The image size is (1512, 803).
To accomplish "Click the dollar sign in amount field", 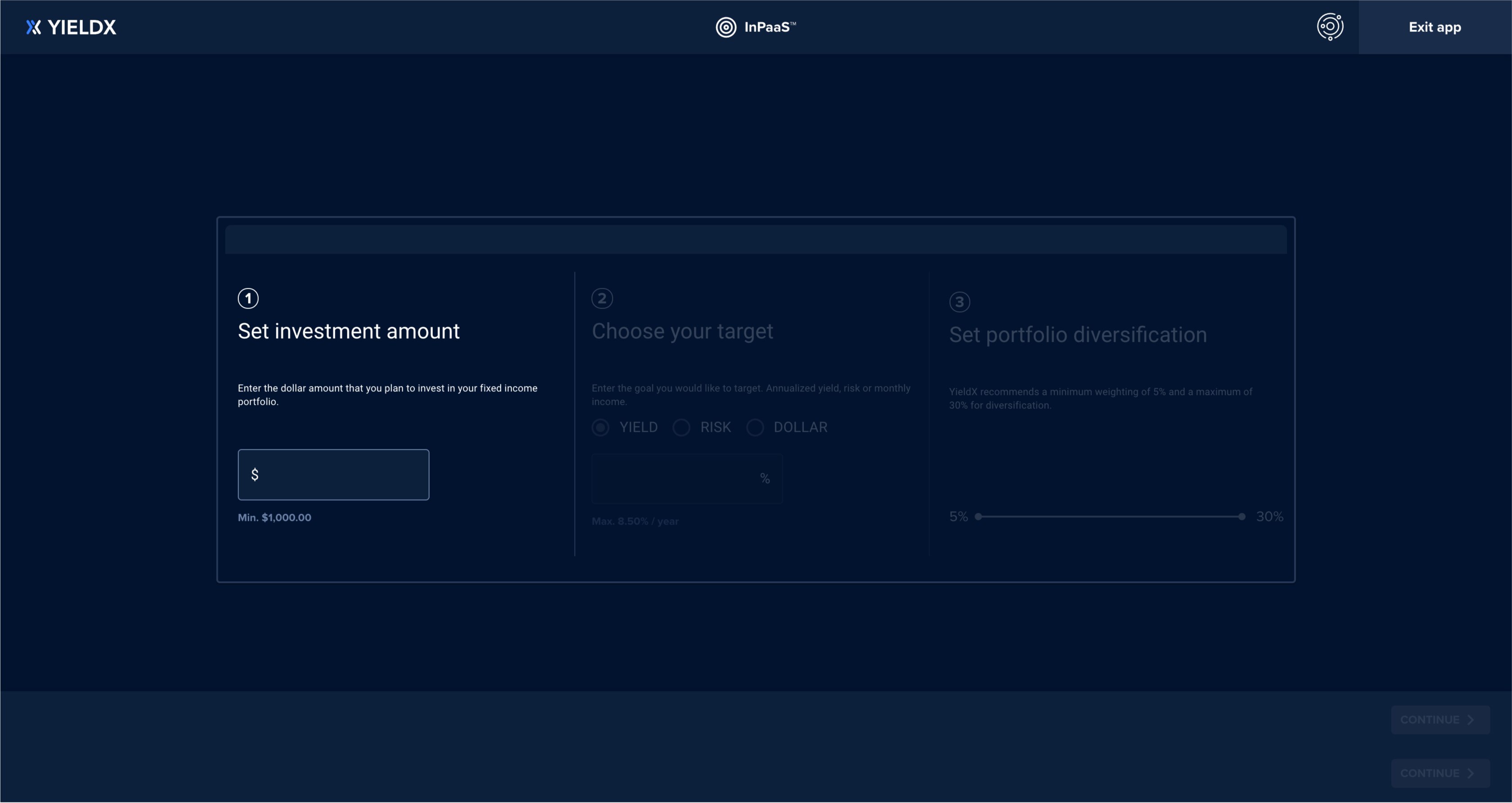I will pyautogui.click(x=255, y=474).
